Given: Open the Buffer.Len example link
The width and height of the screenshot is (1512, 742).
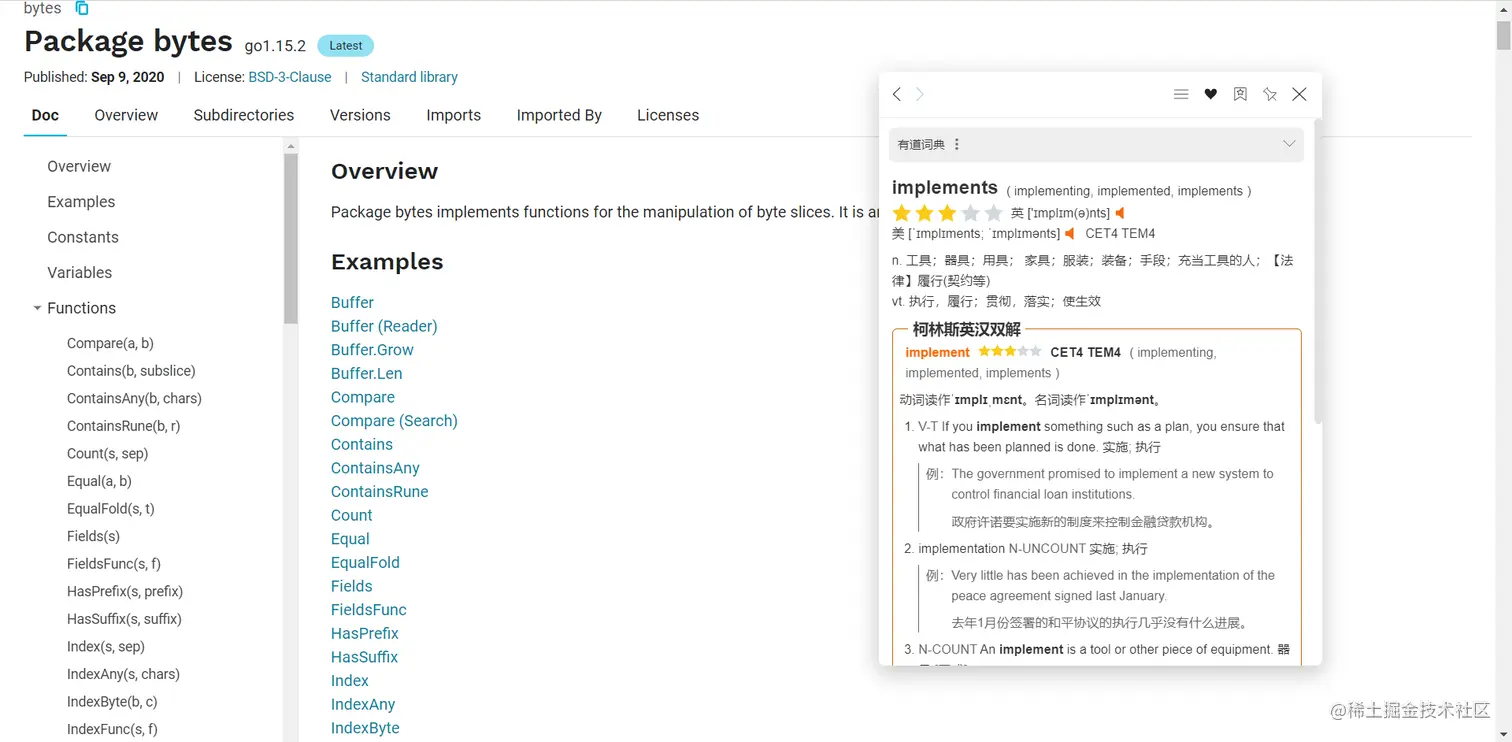Looking at the screenshot, I should (367, 373).
